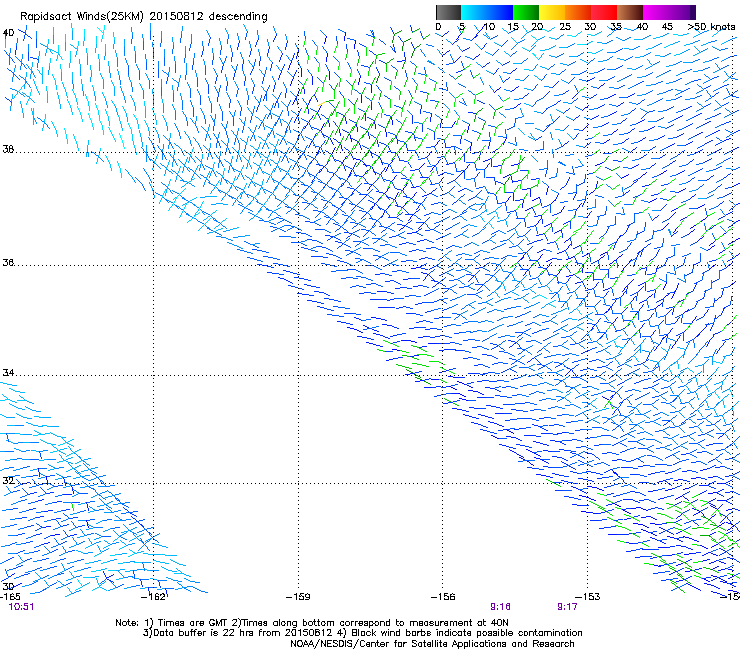Screen dimensions: 740x650
Task: Click the purple "9:16" time stamp
Action: (500, 607)
